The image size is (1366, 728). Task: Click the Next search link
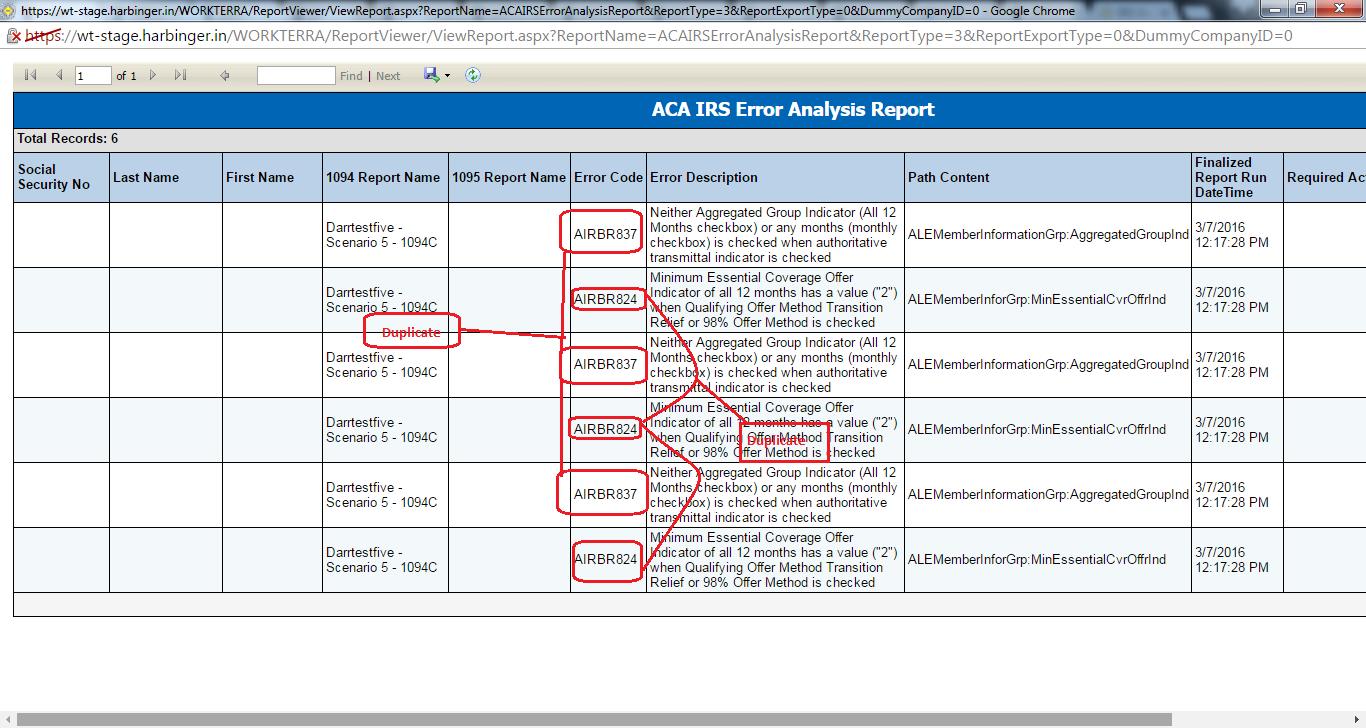tap(388, 76)
